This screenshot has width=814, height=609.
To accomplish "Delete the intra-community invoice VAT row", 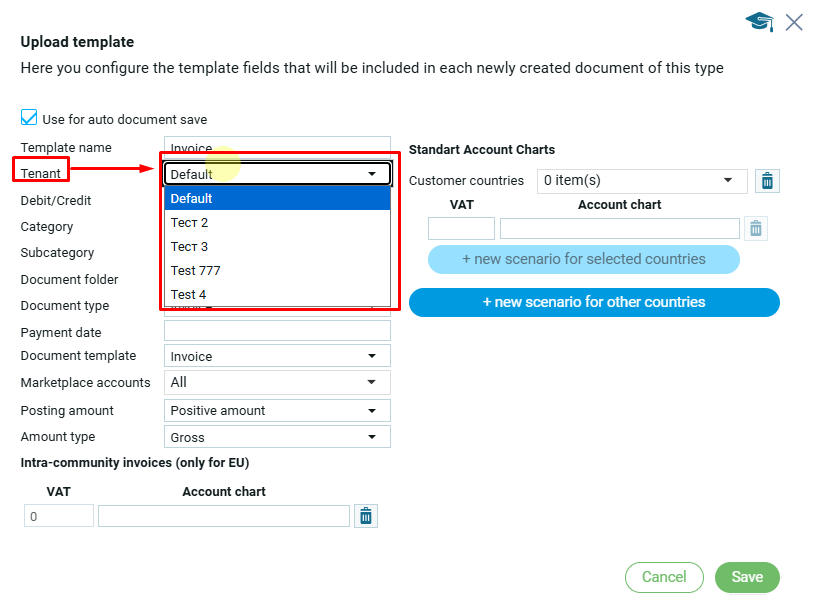I will tap(366, 516).
